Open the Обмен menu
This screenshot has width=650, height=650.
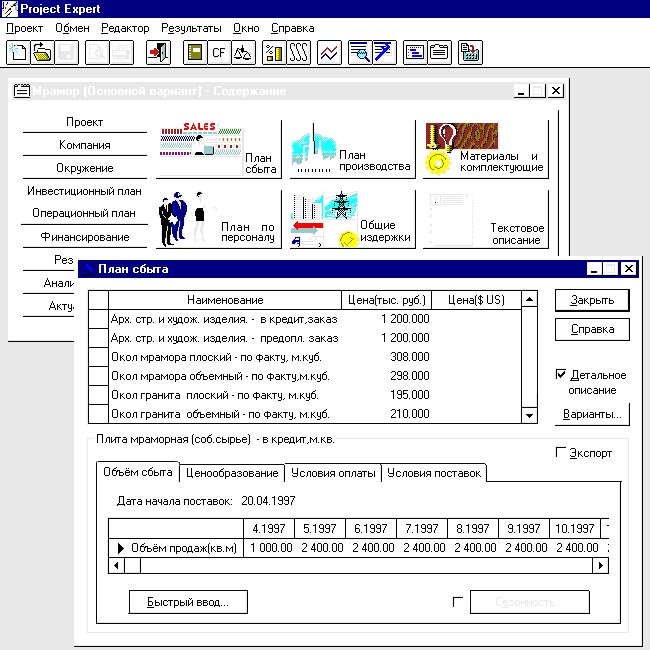73,28
